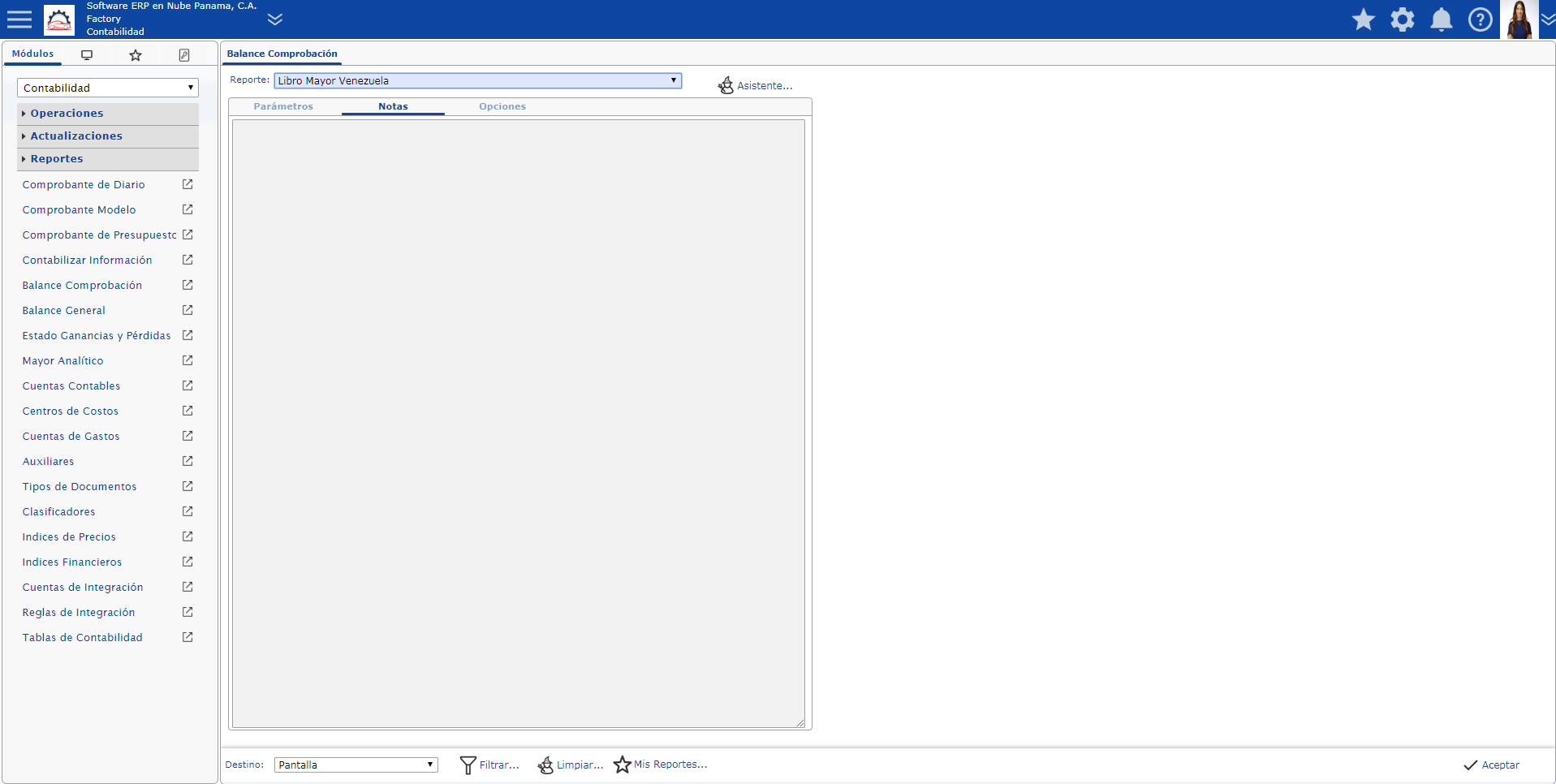Image resolution: width=1556 pixels, height=784 pixels.
Task: Open Balance General link
Action: click(x=63, y=311)
